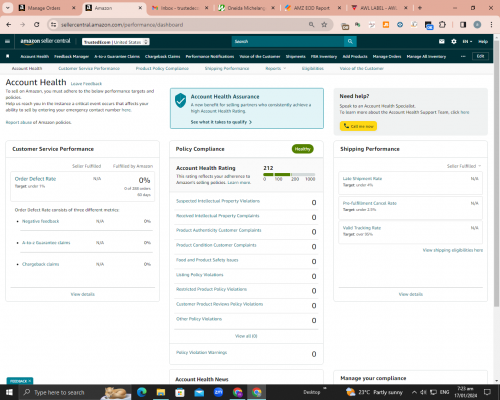The width and height of the screenshot is (500, 400).
Task: Open Negative feedback metric link
Action: (x=40, y=221)
